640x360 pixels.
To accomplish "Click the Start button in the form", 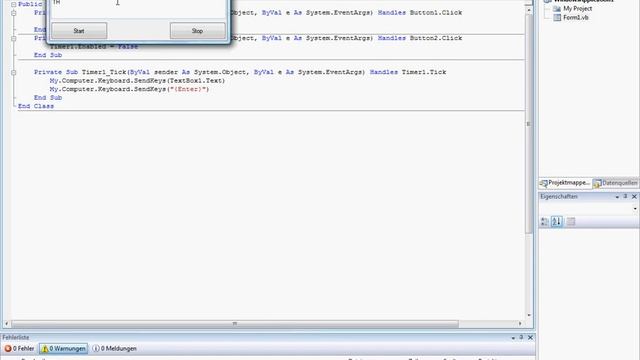I will click(x=79, y=31).
